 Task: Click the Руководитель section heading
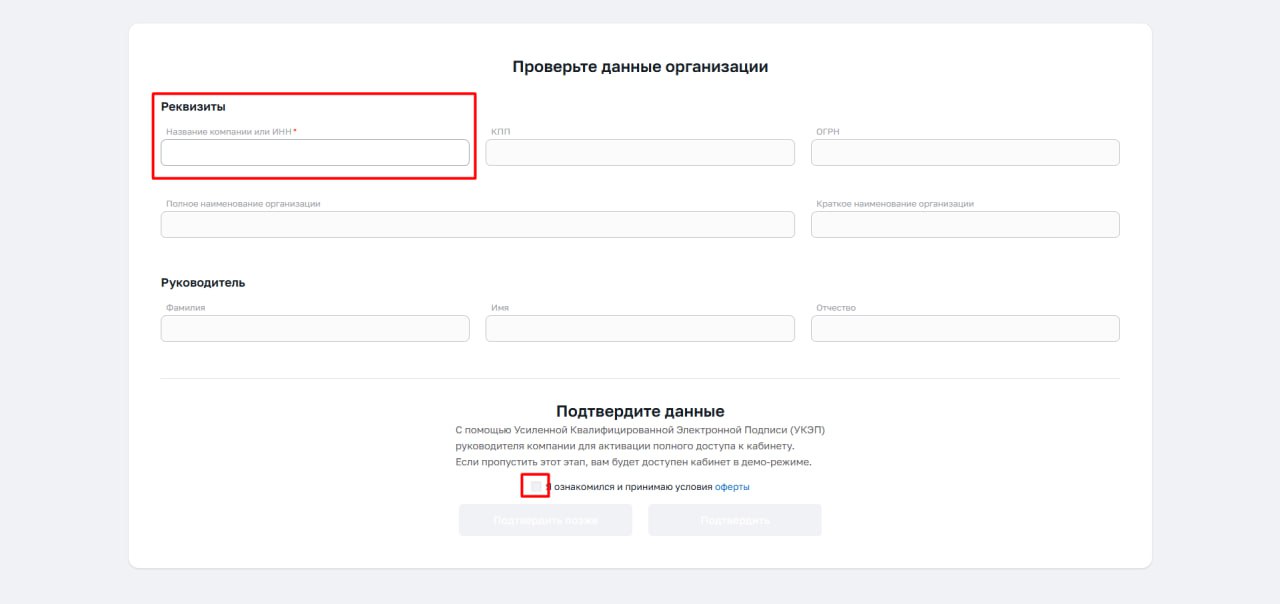click(x=203, y=282)
